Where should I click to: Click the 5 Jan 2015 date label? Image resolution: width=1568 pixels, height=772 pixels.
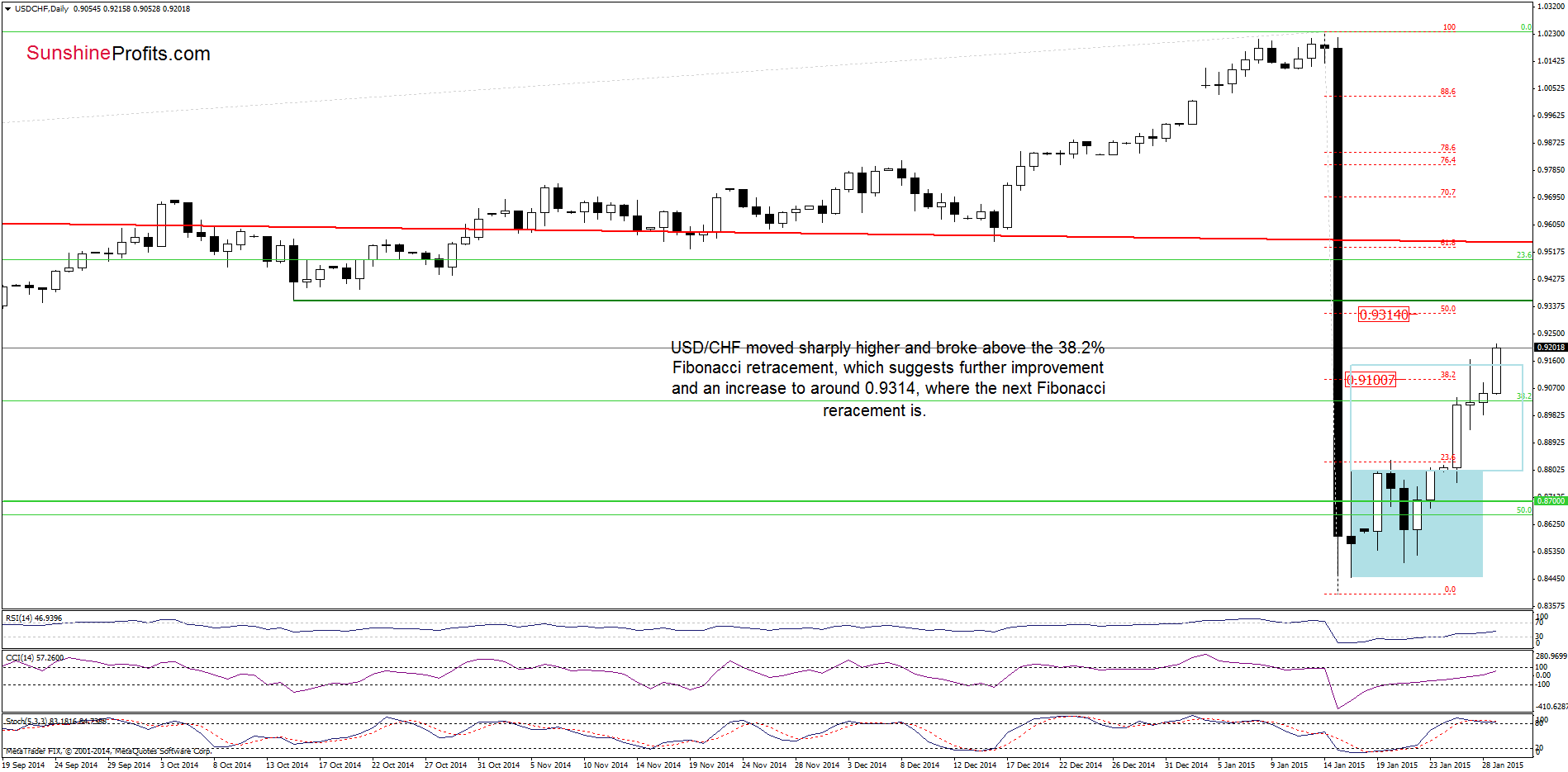pyautogui.click(x=1236, y=765)
